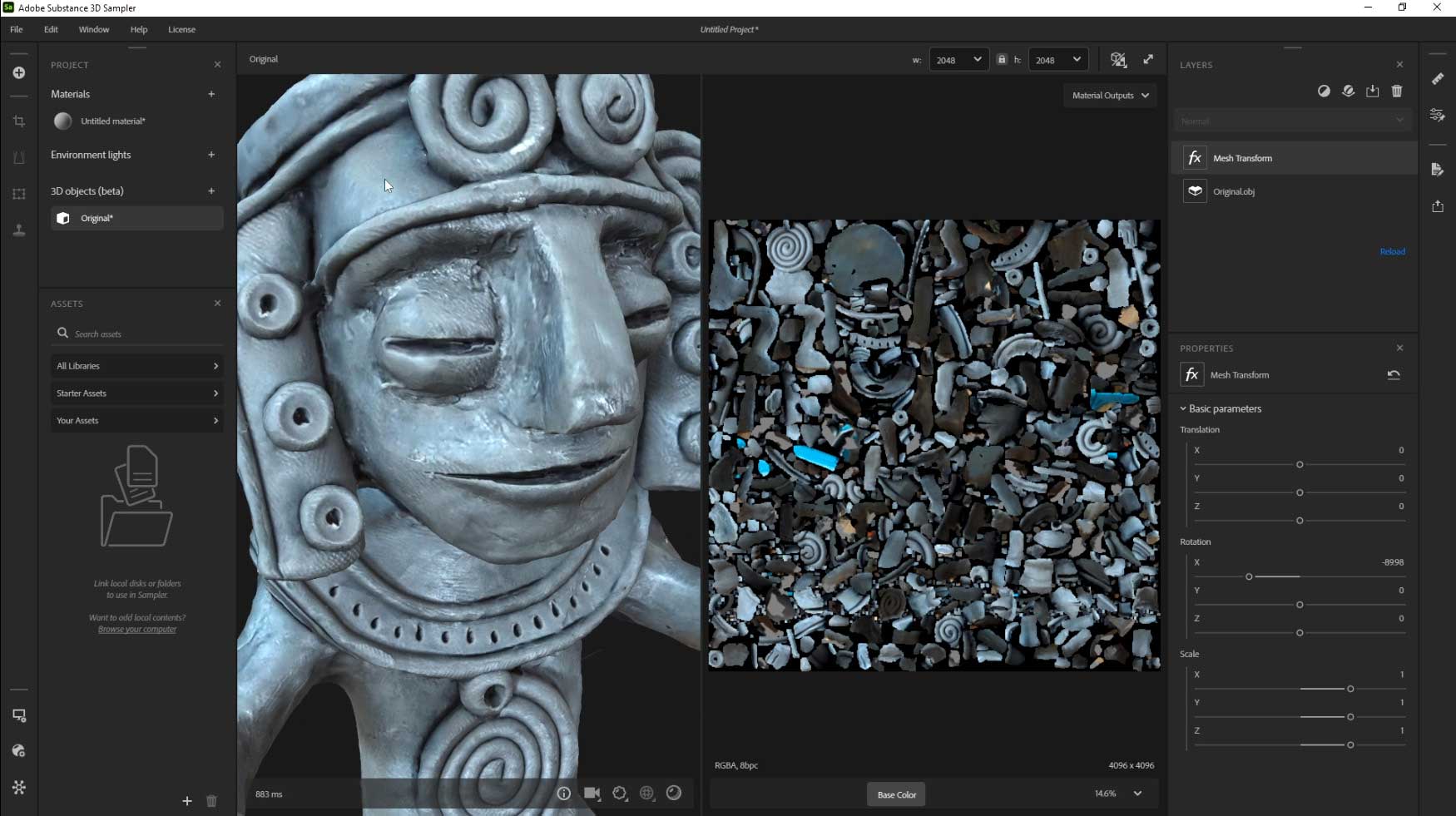
Task: Open the Edit menu
Action: [51, 29]
